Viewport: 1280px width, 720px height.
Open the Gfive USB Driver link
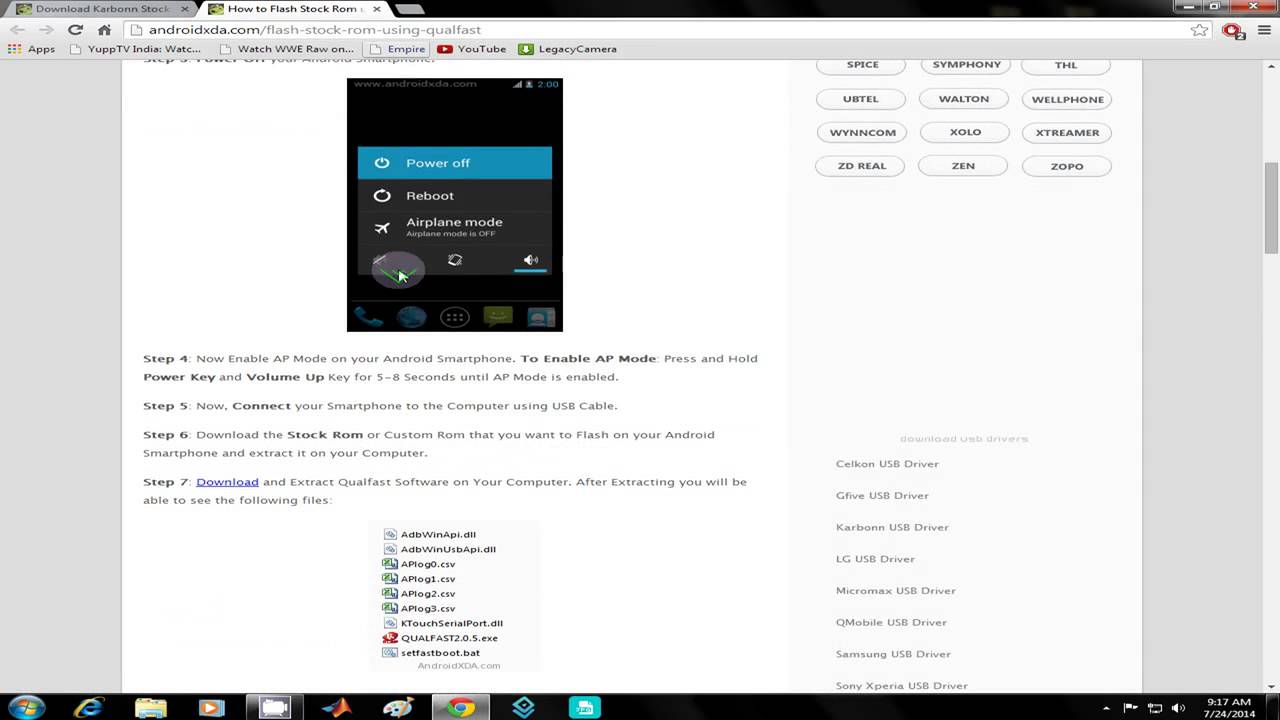click(x=882, y=496)
